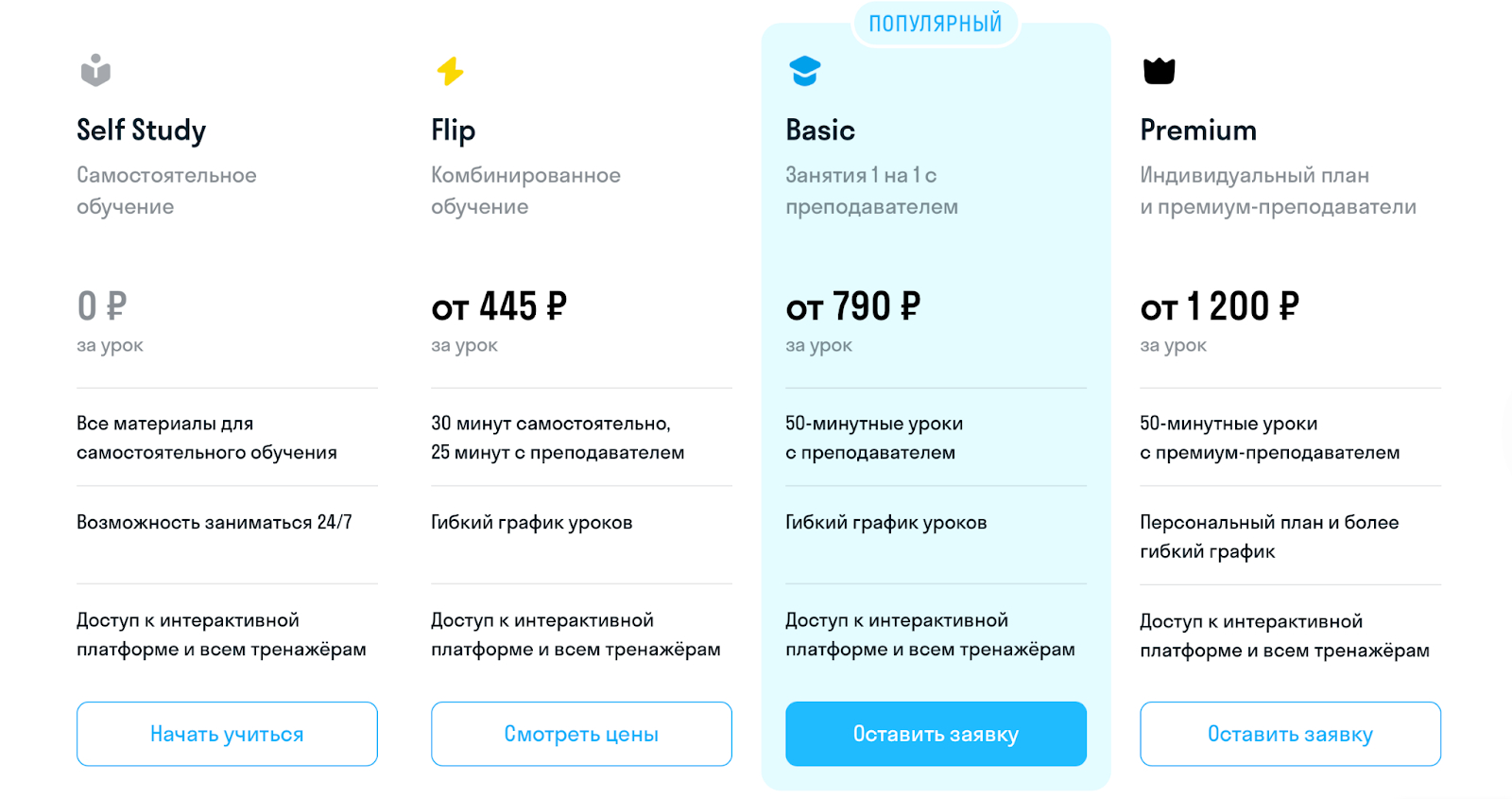
Task: Click the Self Study book reader icon
Action: pyautogui.click(x=95, y=71)
